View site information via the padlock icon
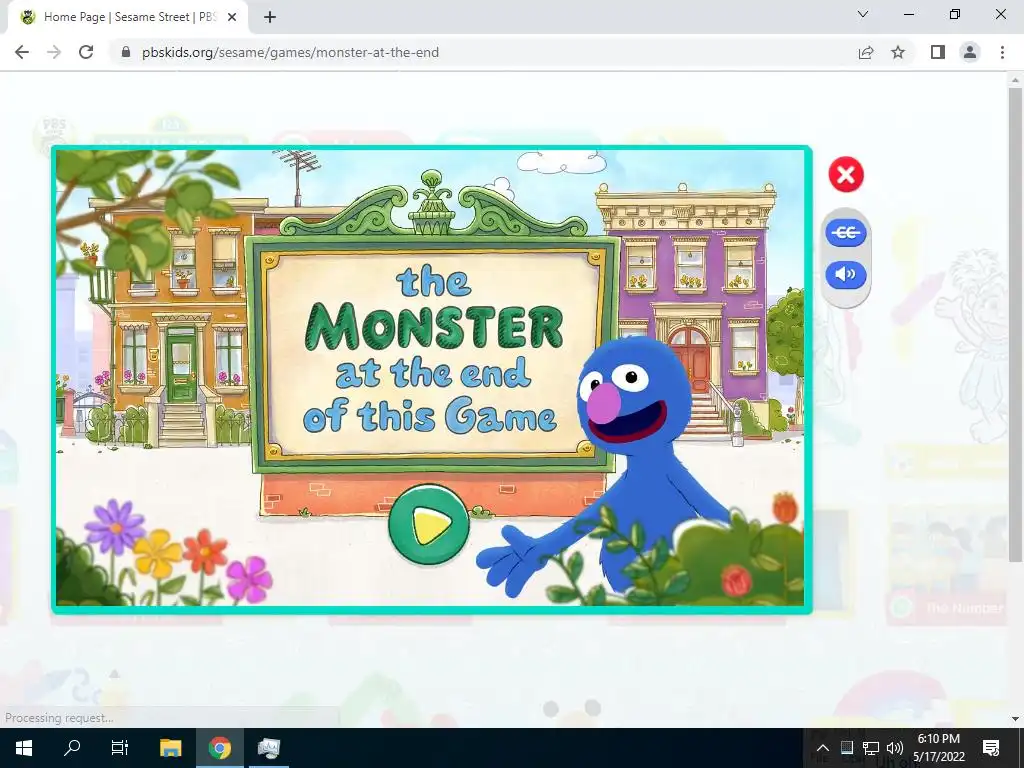This screenshot has height=768, width=1024. coord(126,52)
